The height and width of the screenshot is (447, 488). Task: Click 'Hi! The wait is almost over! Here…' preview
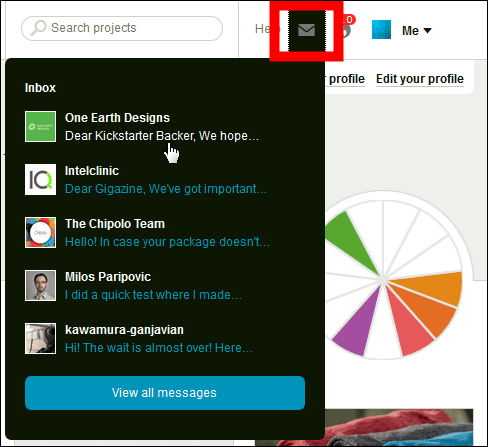[x=159, y=348]
